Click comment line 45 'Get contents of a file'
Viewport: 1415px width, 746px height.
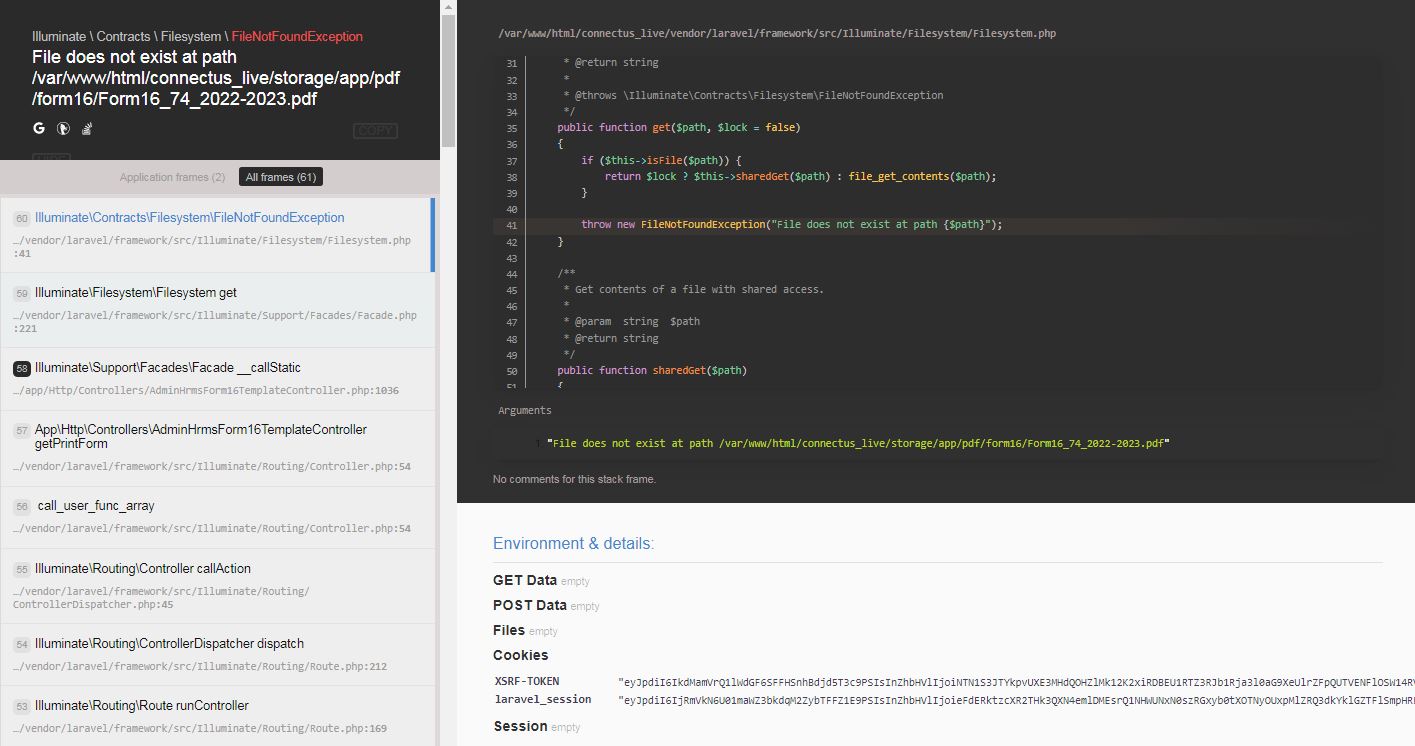(x=693, y=289)
